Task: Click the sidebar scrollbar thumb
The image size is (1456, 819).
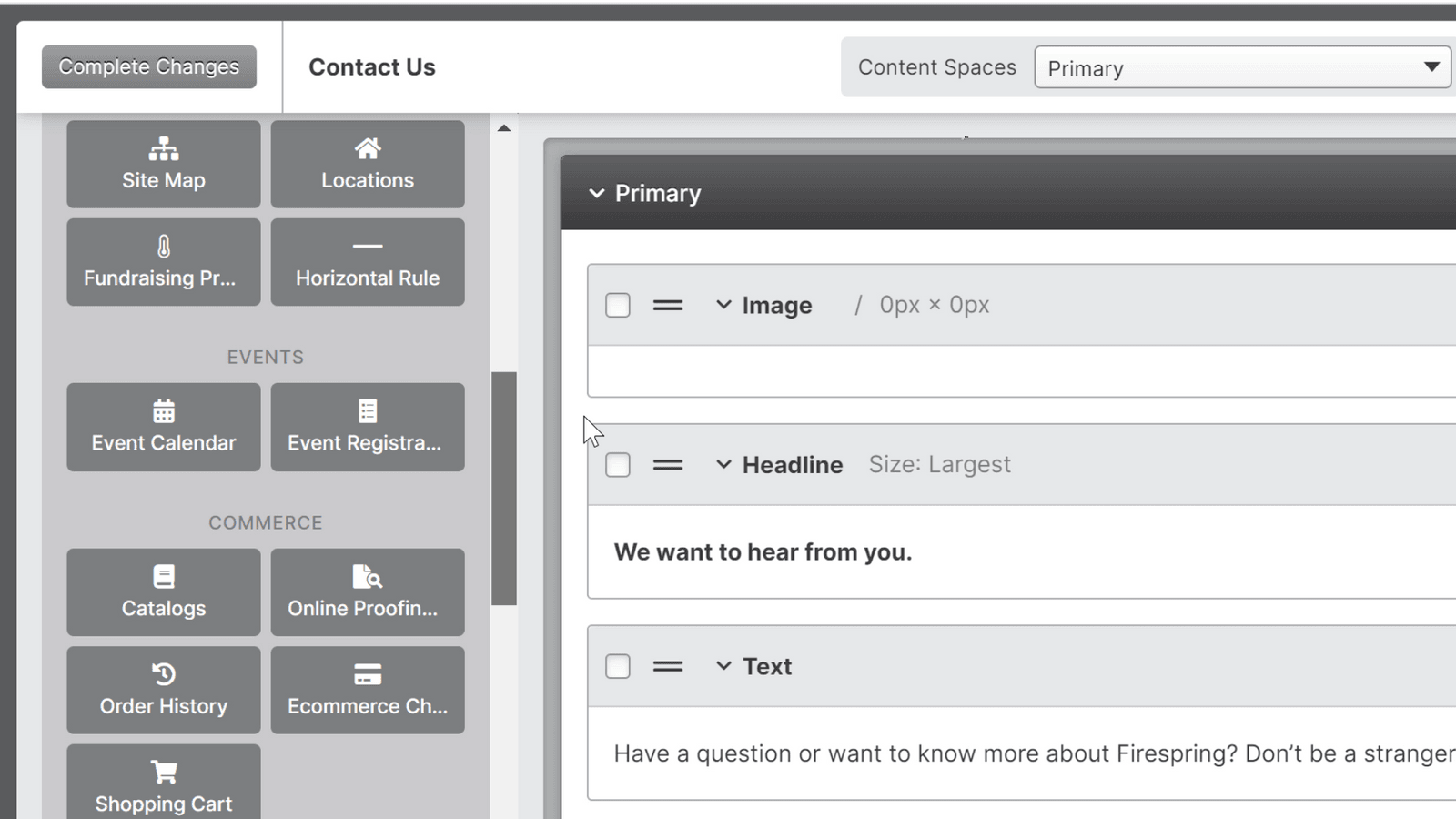Action: 504,489
